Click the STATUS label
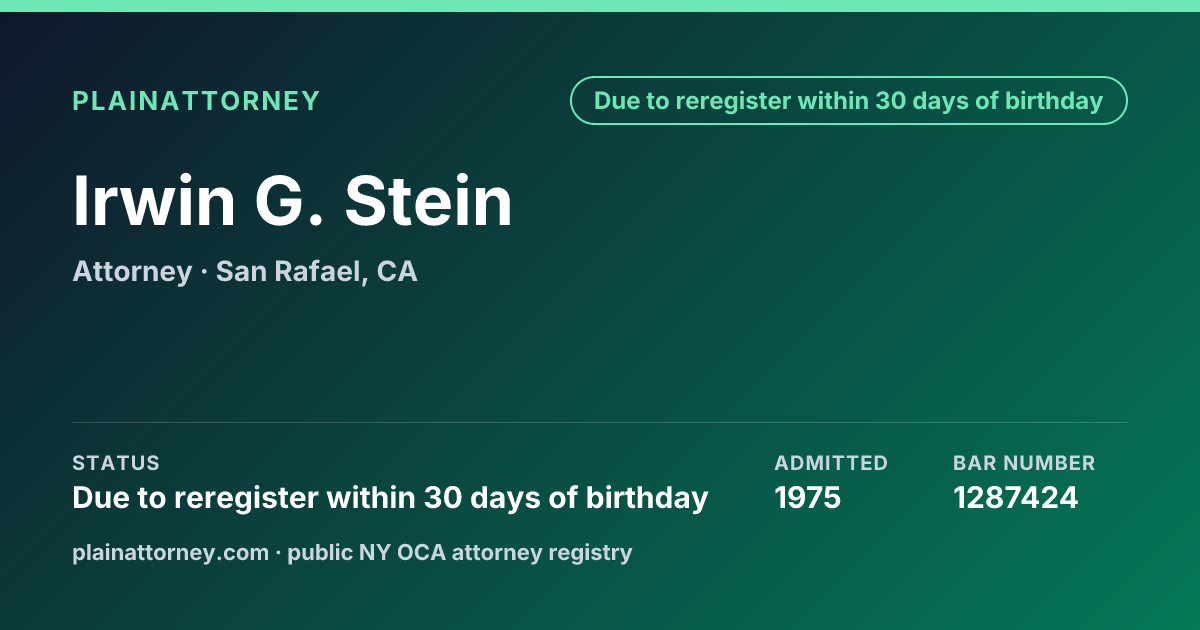 (116, 463)
